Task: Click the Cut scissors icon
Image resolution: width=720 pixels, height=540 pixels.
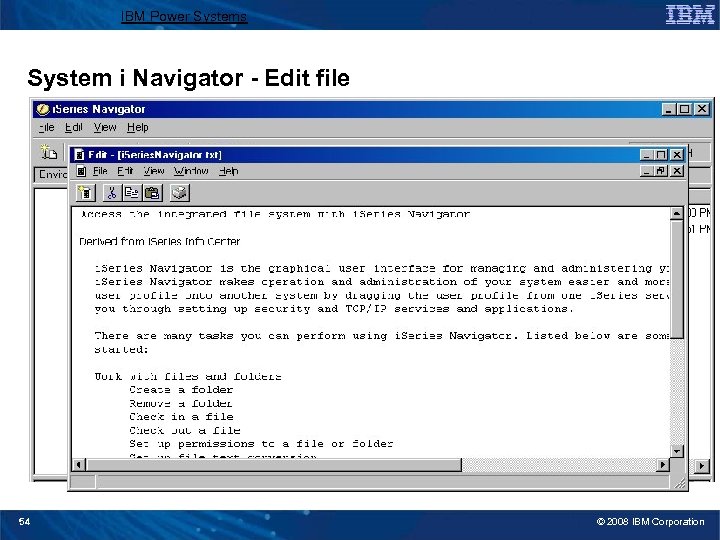Action: tap(112, 193)
